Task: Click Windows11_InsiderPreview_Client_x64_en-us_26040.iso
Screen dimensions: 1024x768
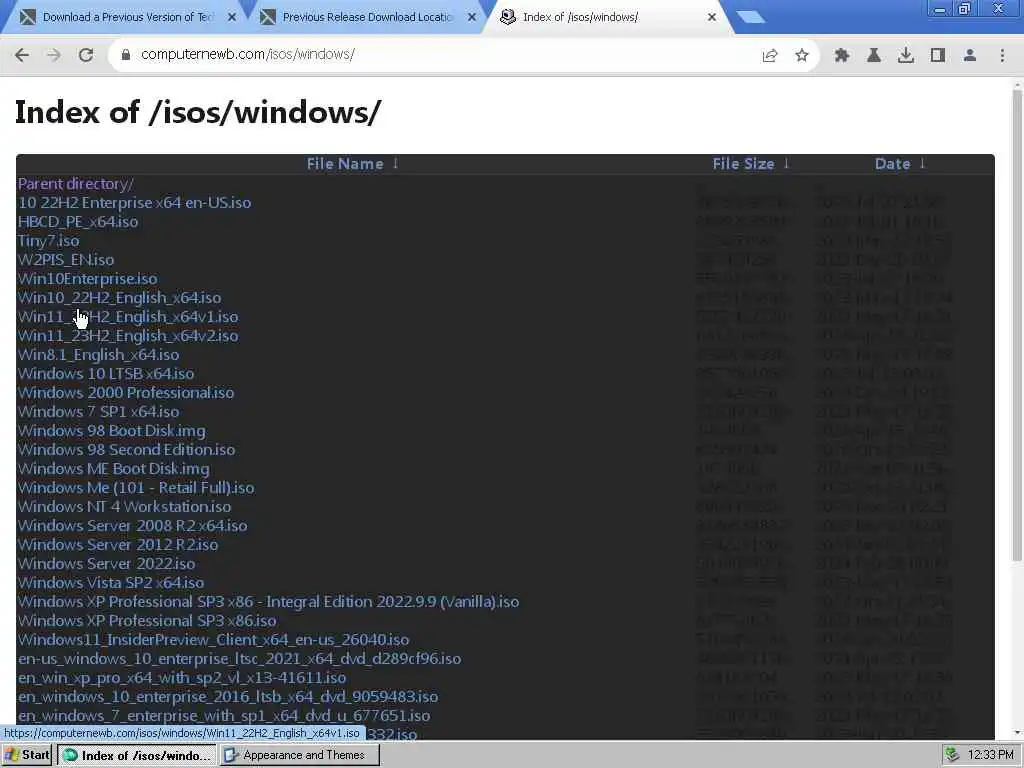Action: pos(214,639)
